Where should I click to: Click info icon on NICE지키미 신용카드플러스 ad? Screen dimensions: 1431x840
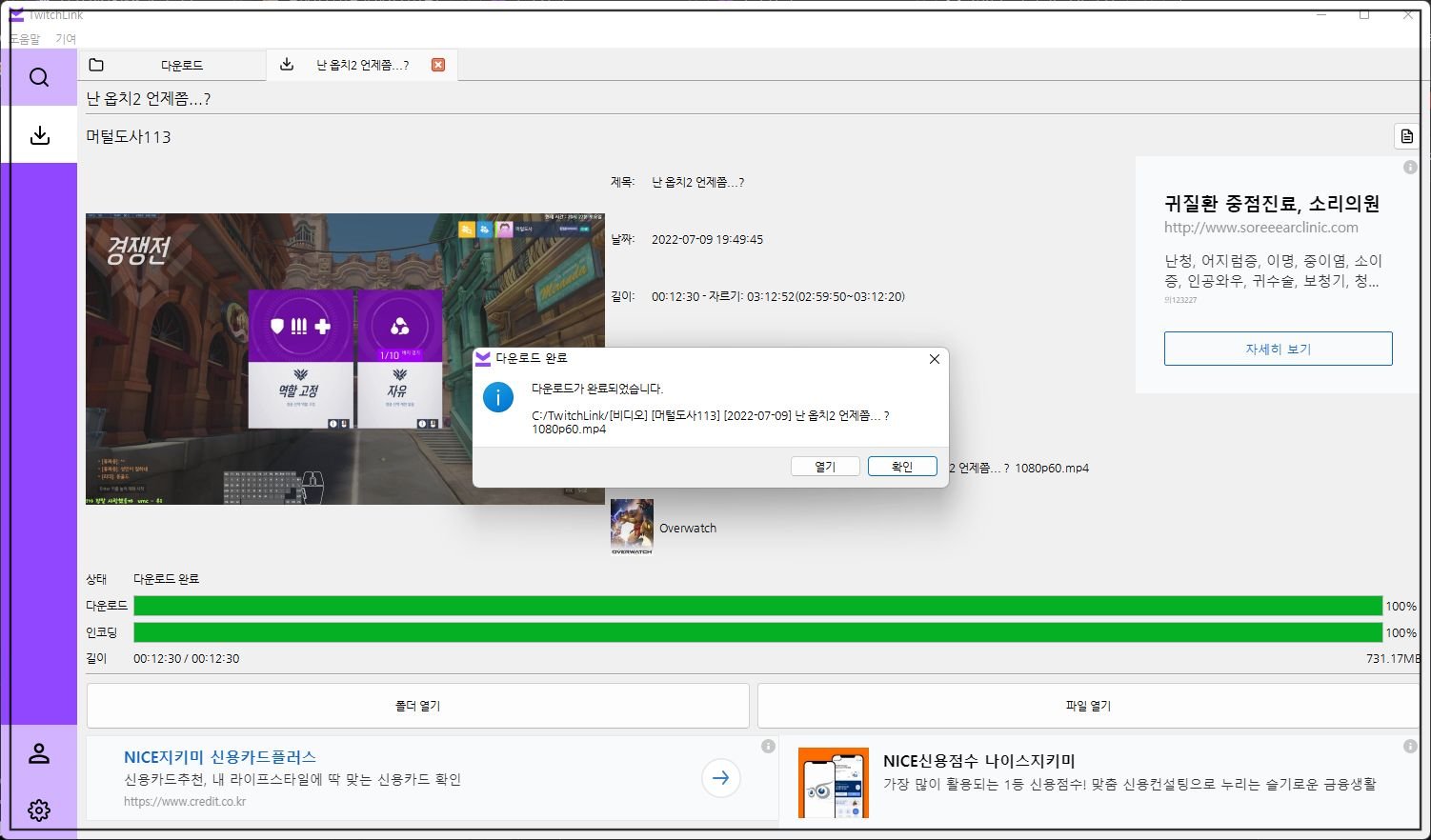pyautogui.click(x=768, y=747)
